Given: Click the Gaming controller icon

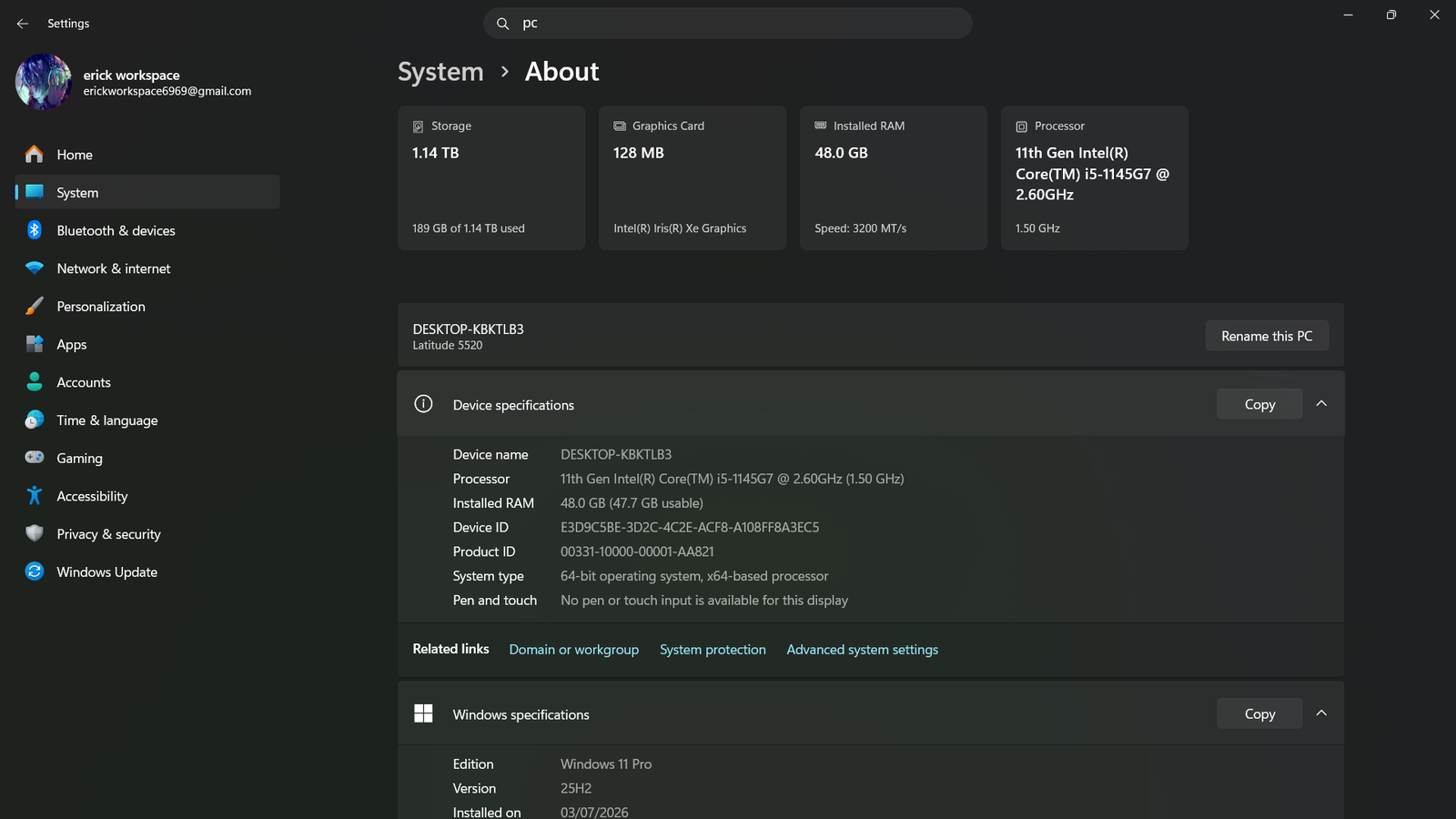Looking at the screenshot, I should click(35, 458).
